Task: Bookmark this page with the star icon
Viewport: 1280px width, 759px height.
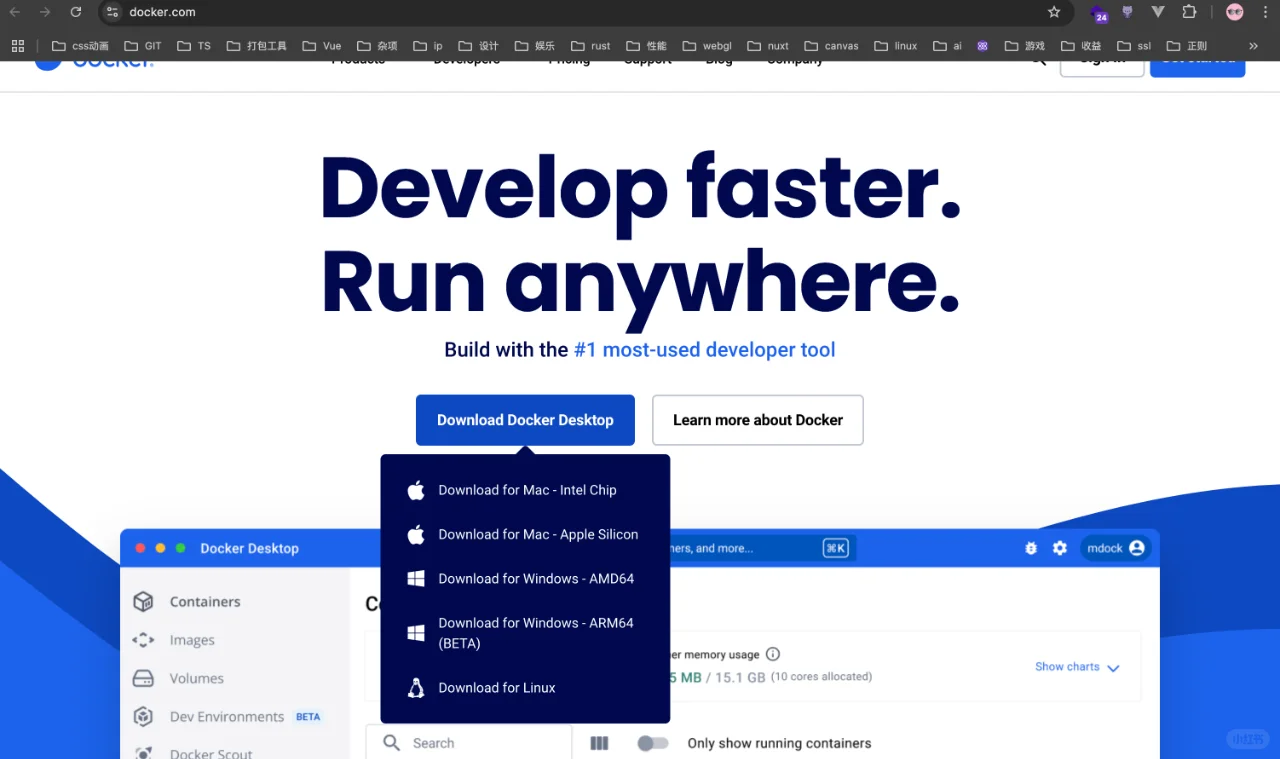Action: (x=1054, y=12)
